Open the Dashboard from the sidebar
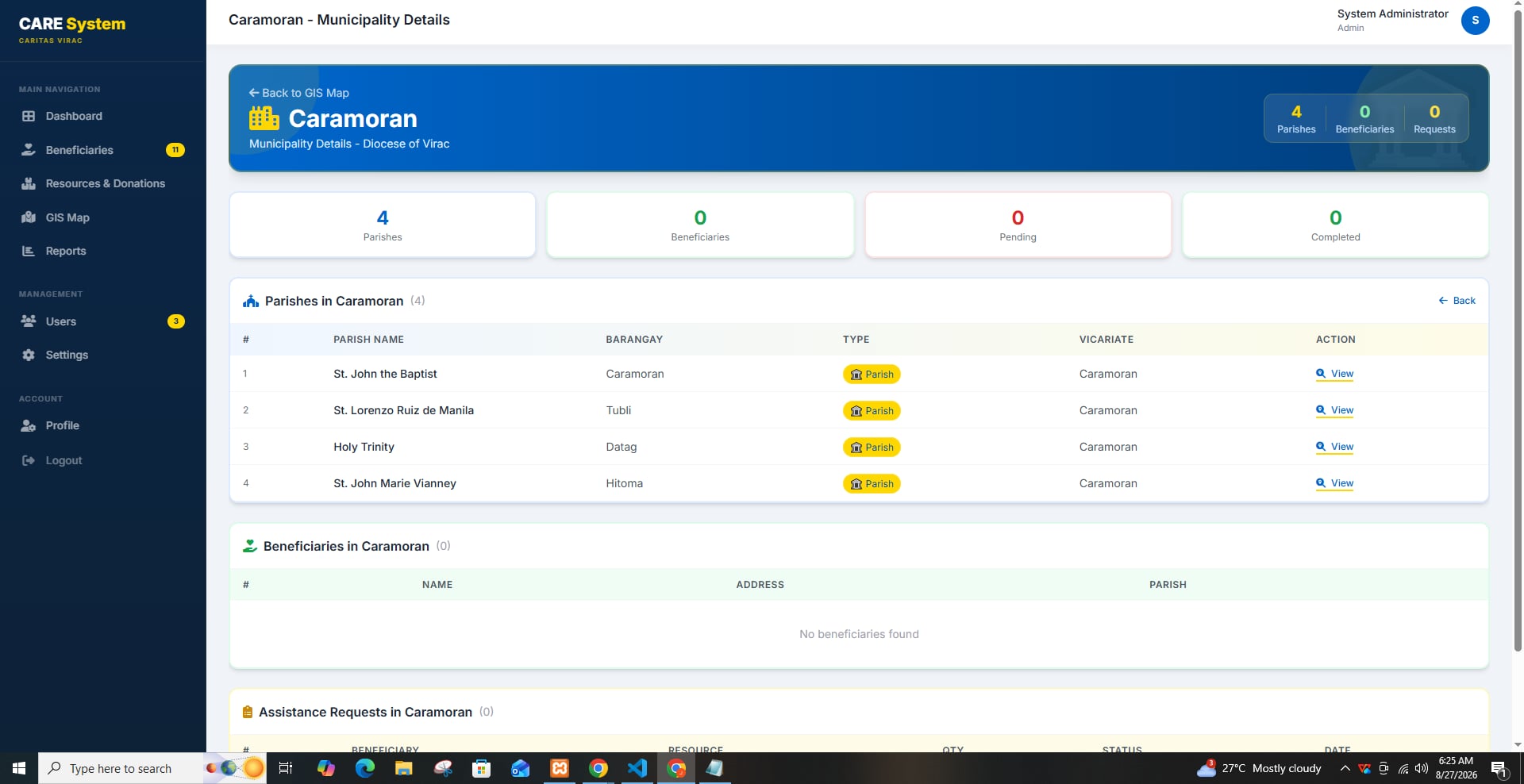Image resolution: width=1524 pixels, height=784 pixels. tap(74, 116)
